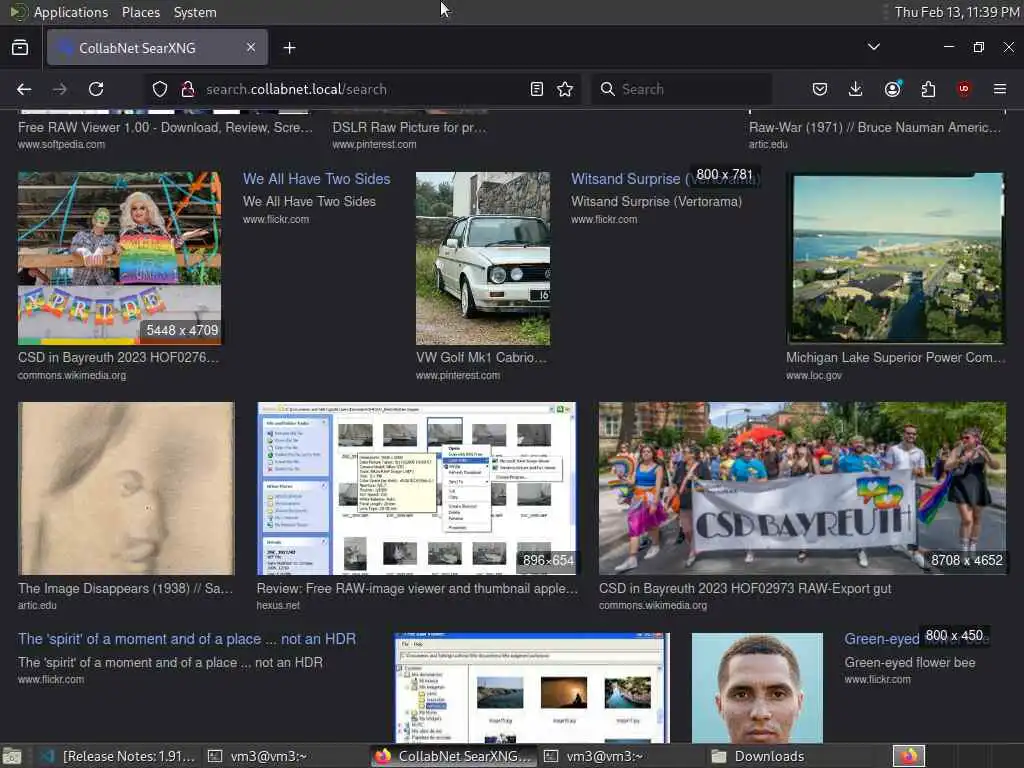
Task: Switch to first vm3@vm3 terminal in taskbar
Action: click(x=257, y=756)
